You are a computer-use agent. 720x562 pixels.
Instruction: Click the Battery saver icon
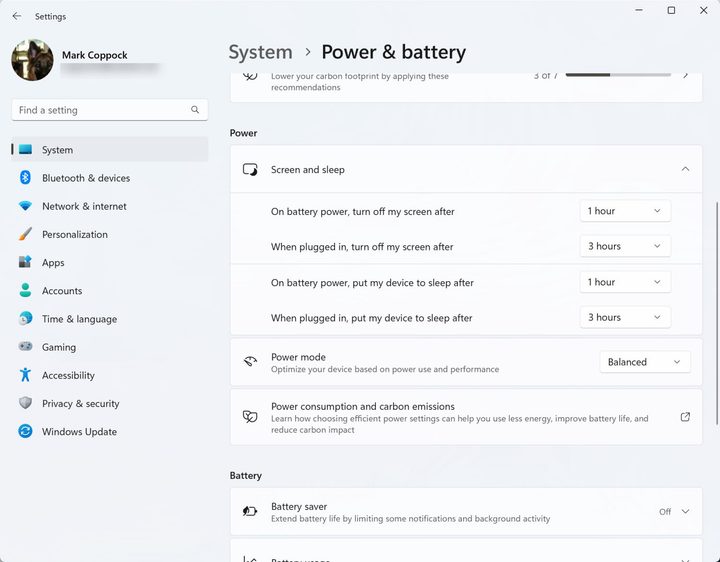(250, 511)
